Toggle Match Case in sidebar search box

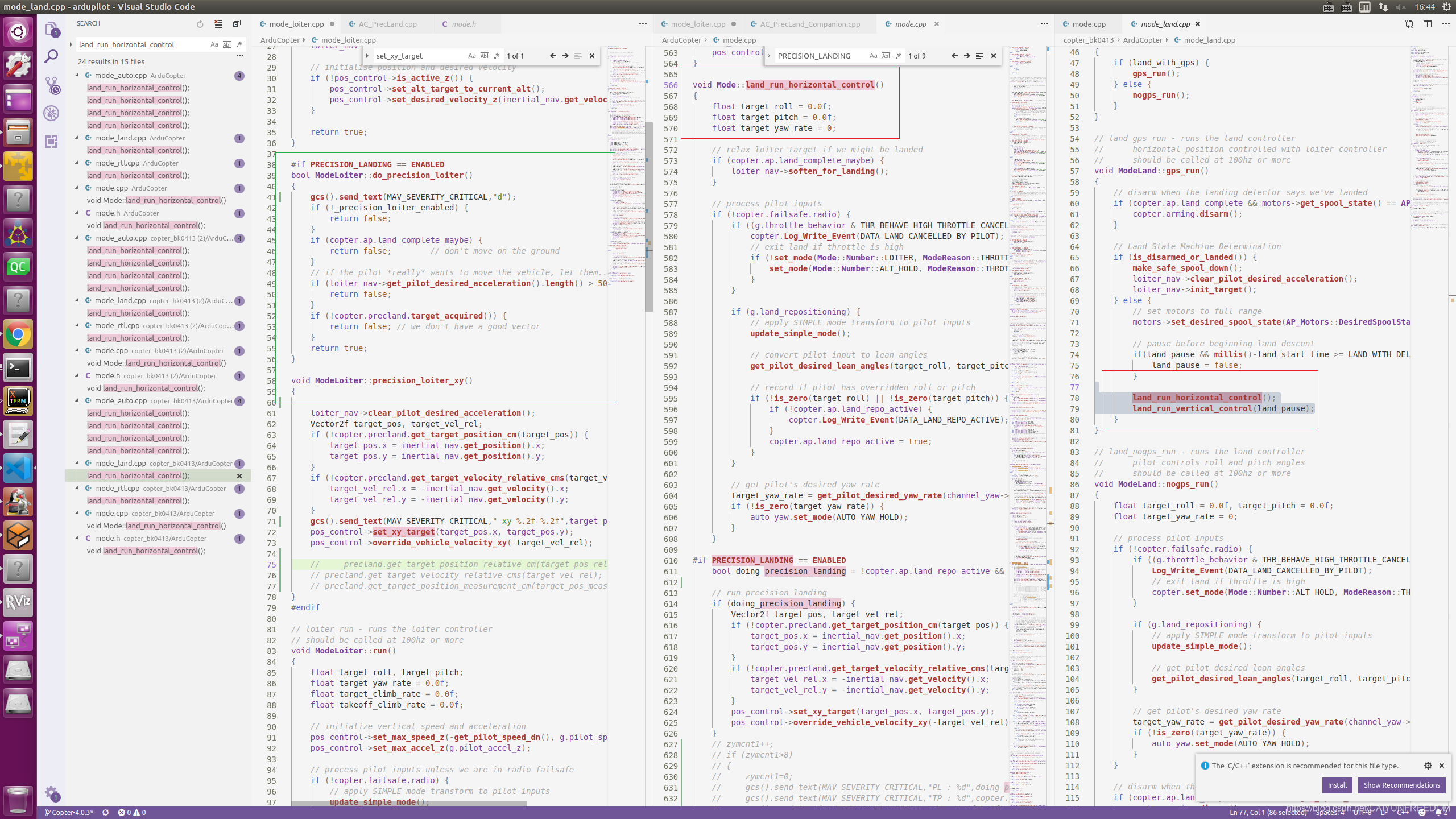[x=214, y=44]
